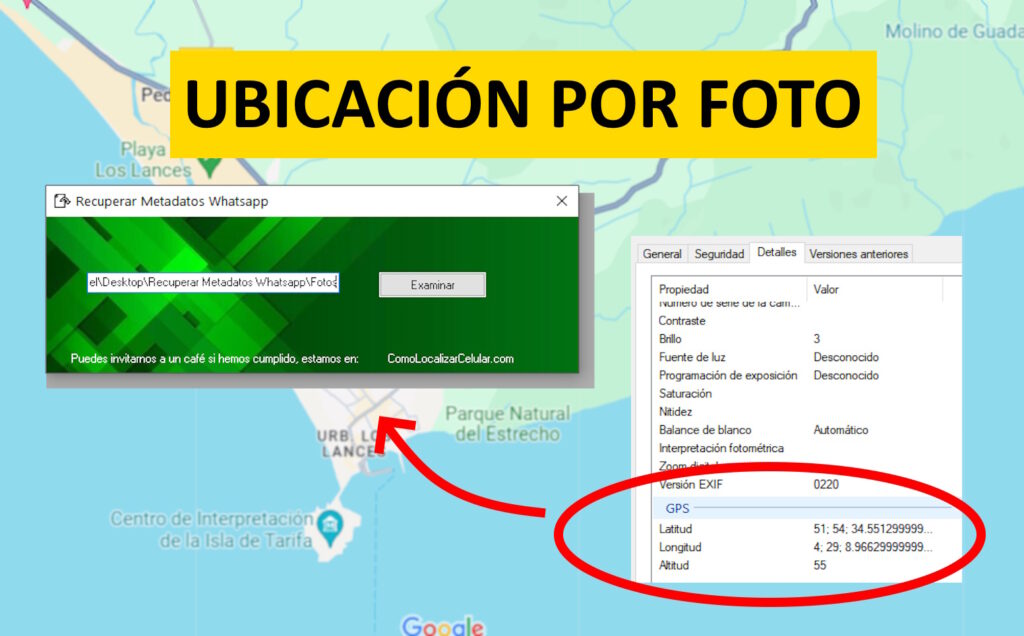This screenshot has height=636, width=1024.
Task: Click the Propiedad column header
Action: point(684,289)
